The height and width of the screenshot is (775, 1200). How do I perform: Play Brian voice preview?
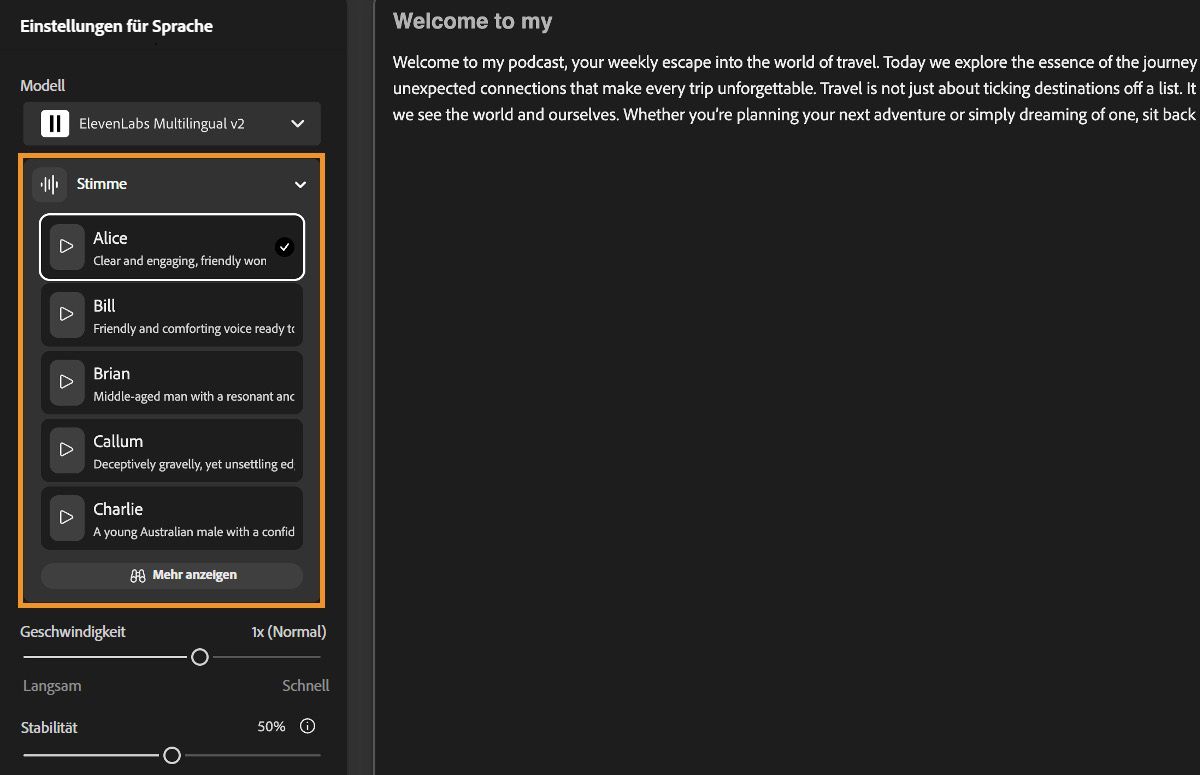click(x=67, y=382)
